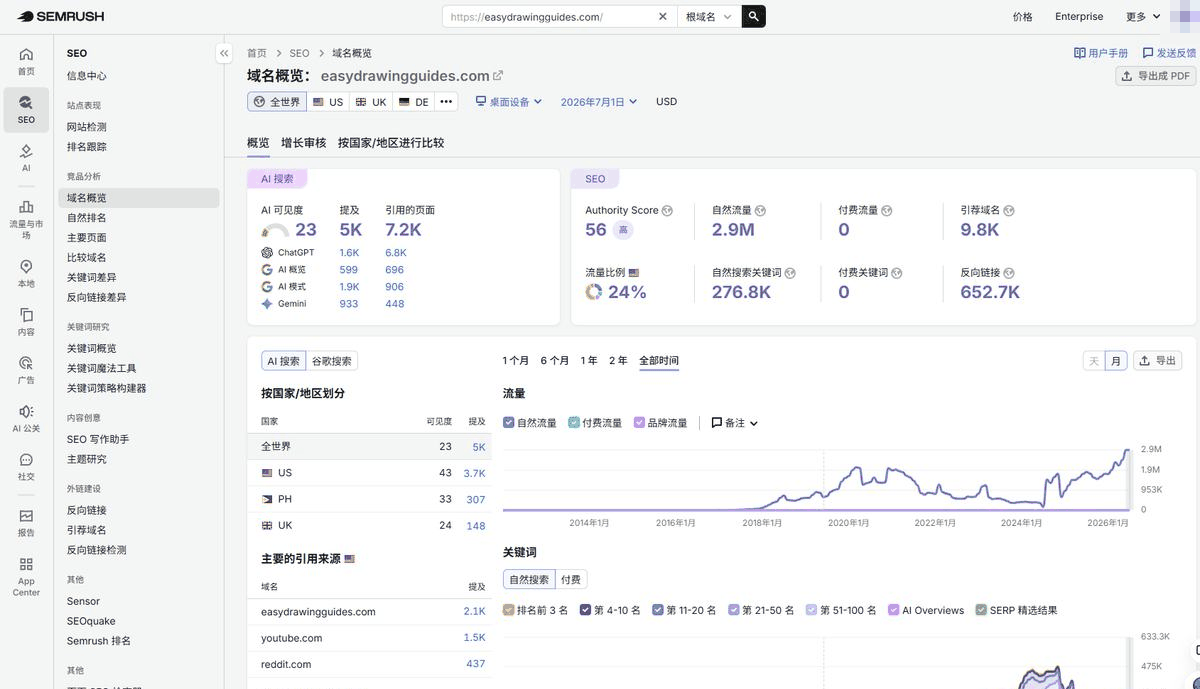Image resolution: width=1200 pixels, height=689 pixels.
Task: Toggle the 自然流量 chart checkbox
Action: (509, 423)
